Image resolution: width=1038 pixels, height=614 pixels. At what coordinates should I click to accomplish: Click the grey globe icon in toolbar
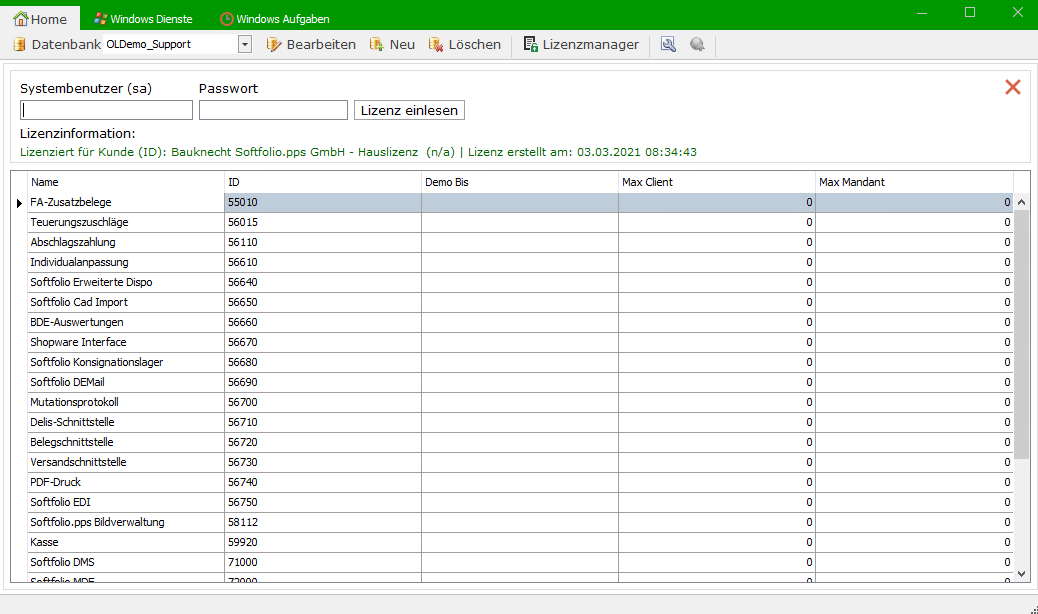click(697, 45)
